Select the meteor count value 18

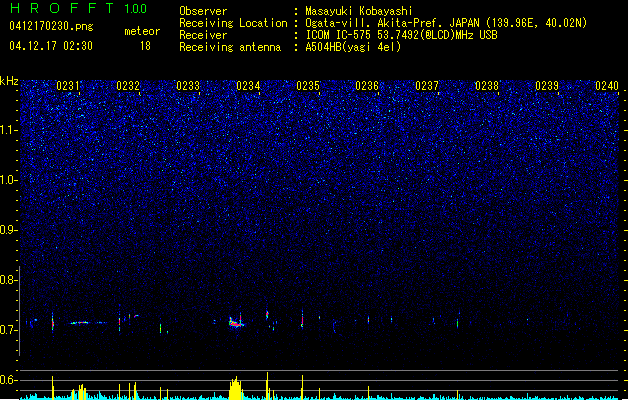pyautogui.click(x=145, y=46)
